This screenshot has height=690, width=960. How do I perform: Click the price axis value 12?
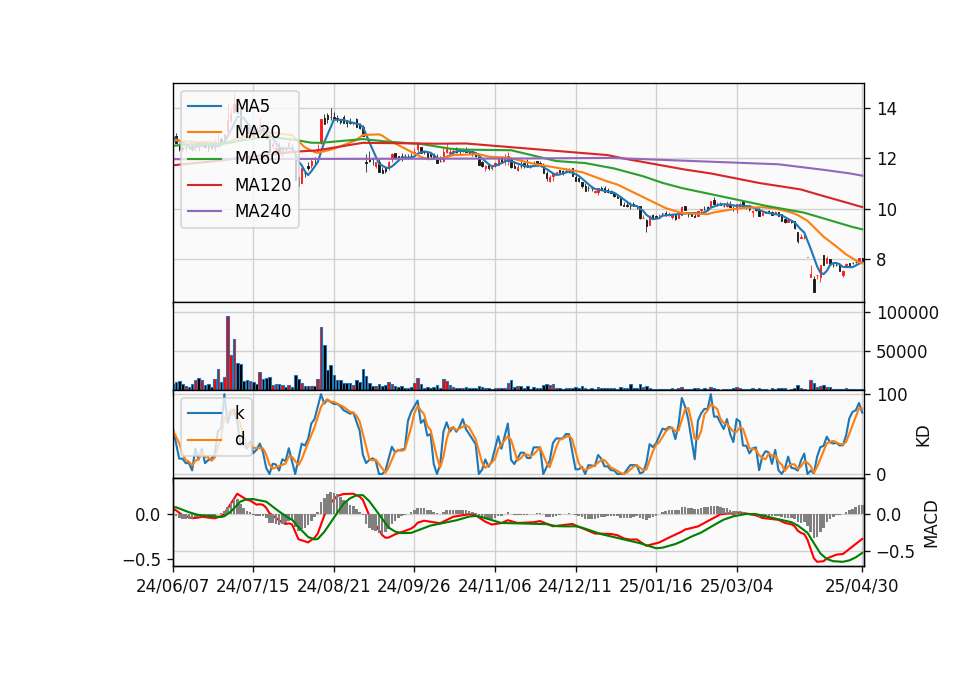tap(887, 159)
